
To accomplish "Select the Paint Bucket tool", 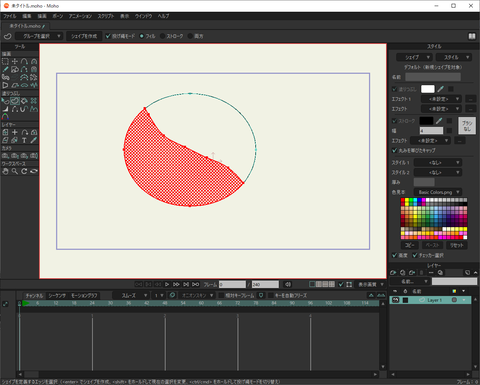I will click(x=24, y=101).
